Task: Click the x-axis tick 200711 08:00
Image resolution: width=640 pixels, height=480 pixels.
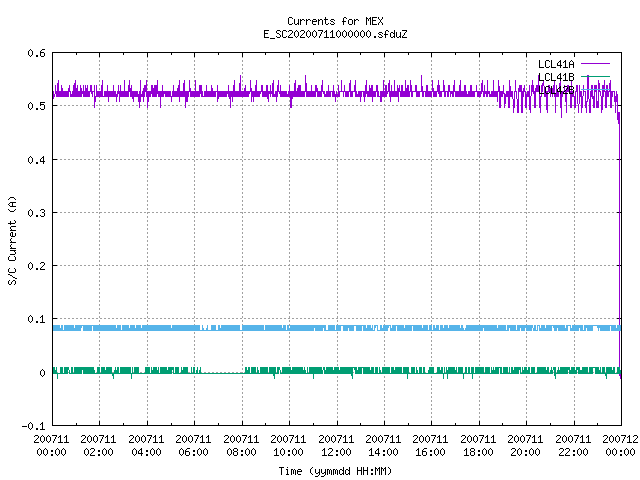Action: pyautogui.click(x=241, y=446)
